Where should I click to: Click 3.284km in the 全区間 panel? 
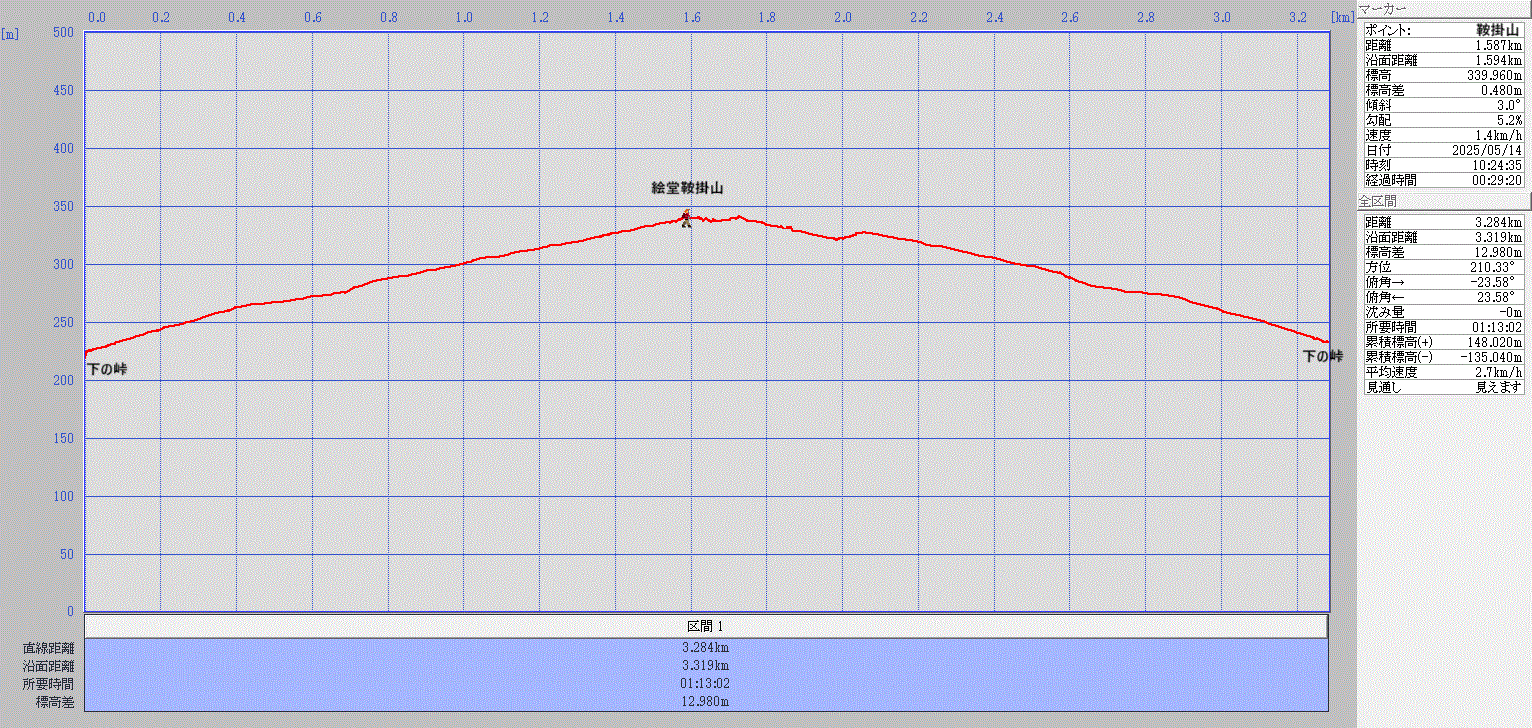point(1498,222)
